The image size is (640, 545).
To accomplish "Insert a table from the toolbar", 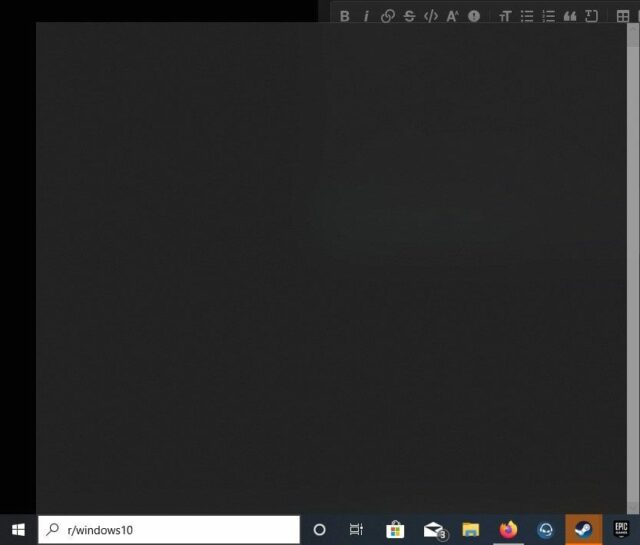I will click(x=623, y=16).
